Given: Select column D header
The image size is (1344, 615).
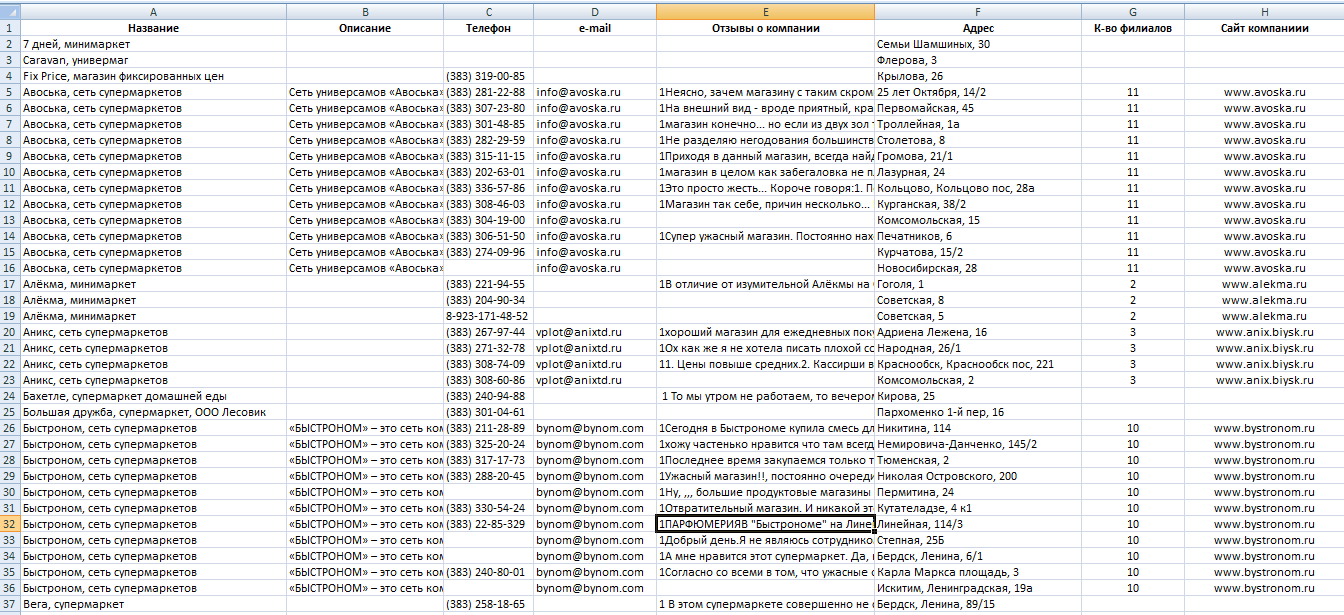Looking at the screenshot, I should tap(595, 12).
